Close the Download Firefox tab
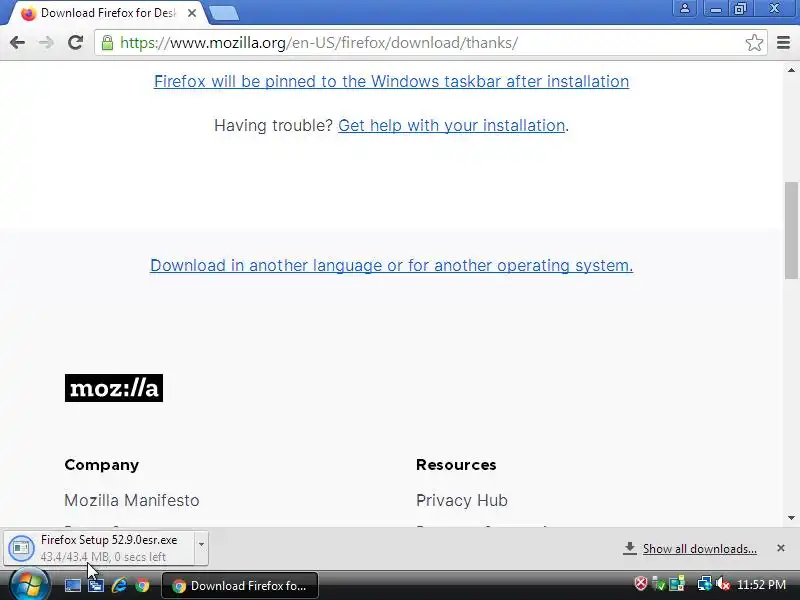This screenshot has width=800, height=600. (192, 13)
